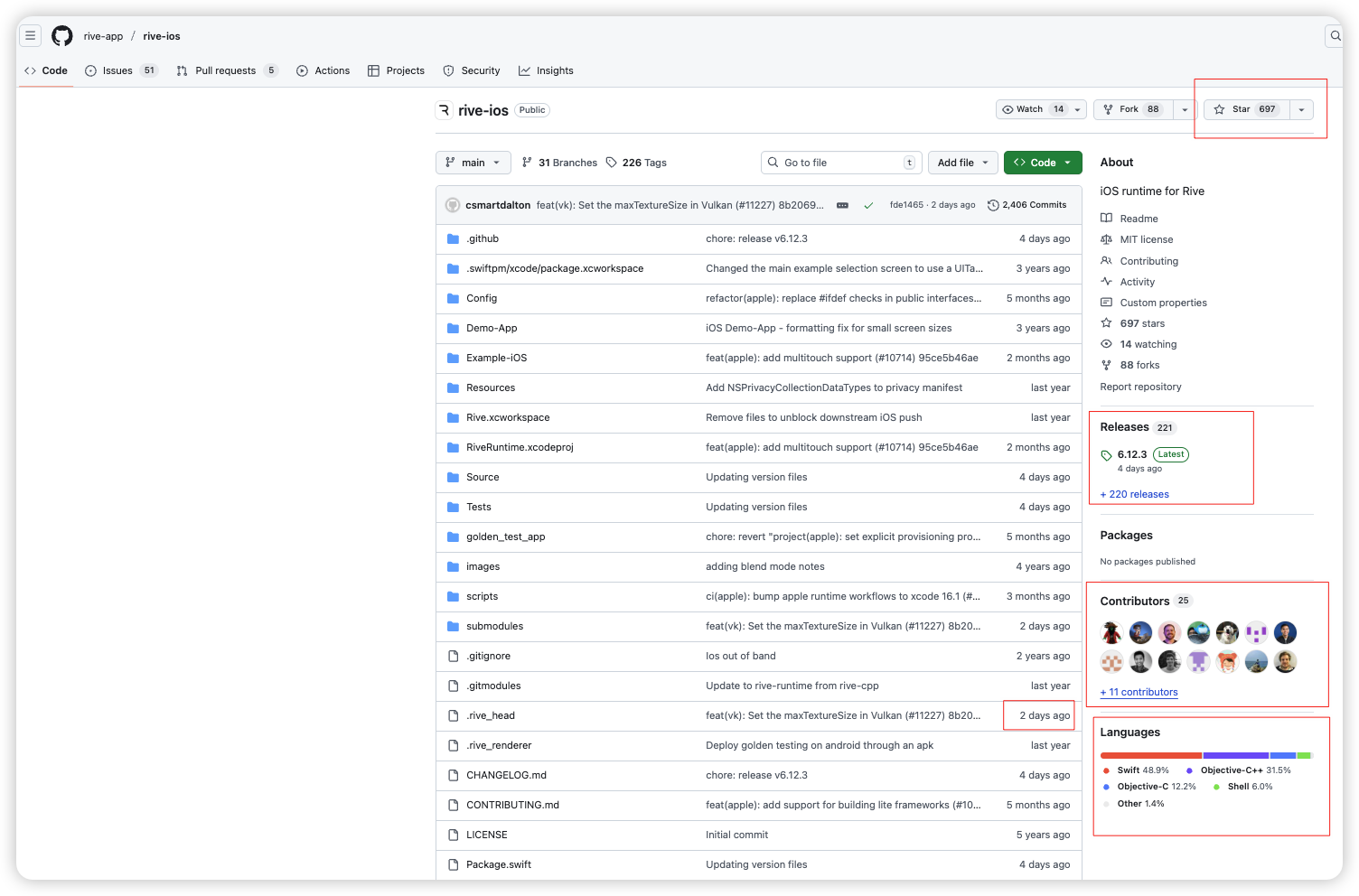This screenshot has width=1359, height=896.
Task: Open the Projects tab
Action: 396,70
